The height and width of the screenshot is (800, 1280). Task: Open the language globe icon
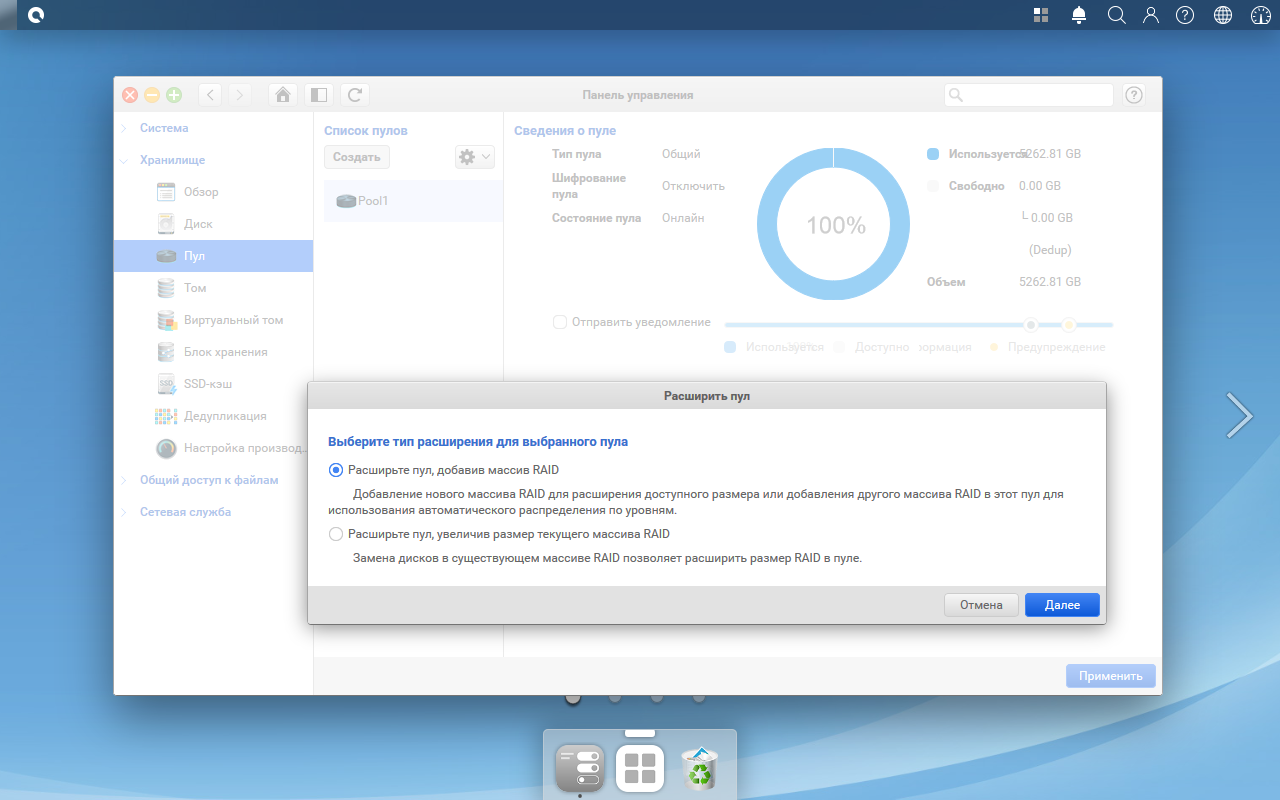(1222, 15)
